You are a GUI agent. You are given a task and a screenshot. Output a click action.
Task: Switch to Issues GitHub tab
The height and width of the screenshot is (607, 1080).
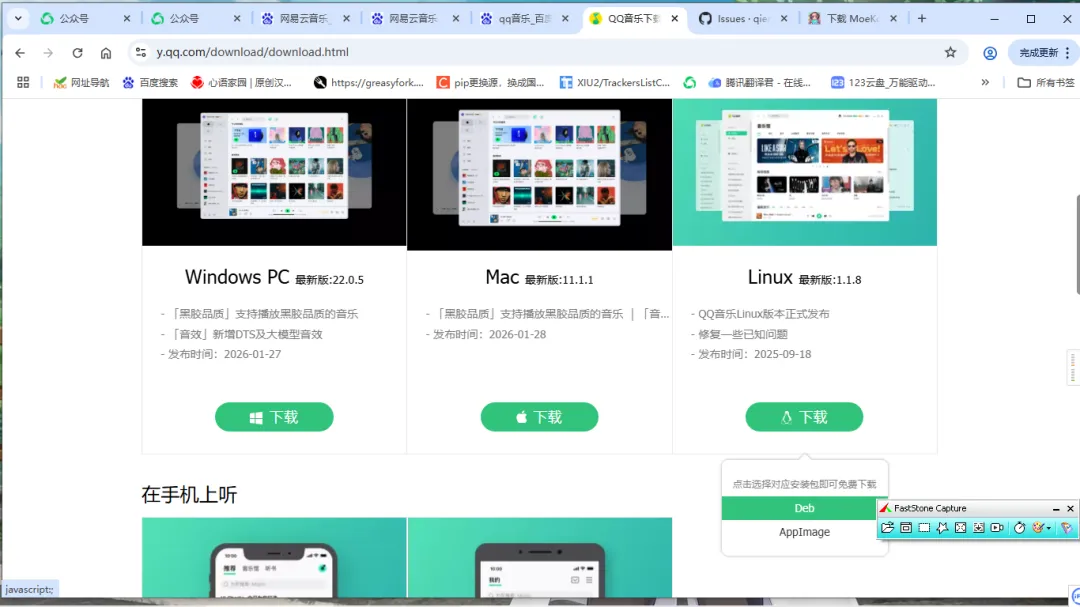[x=742, y=19]
